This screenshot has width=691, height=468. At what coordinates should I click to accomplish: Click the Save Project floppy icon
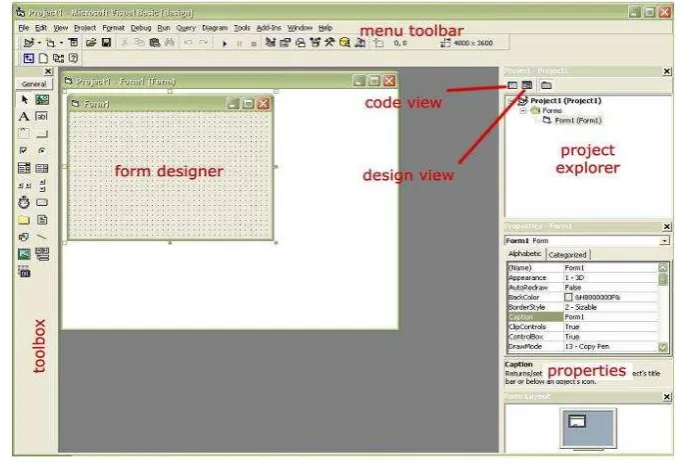click(106, 43)
